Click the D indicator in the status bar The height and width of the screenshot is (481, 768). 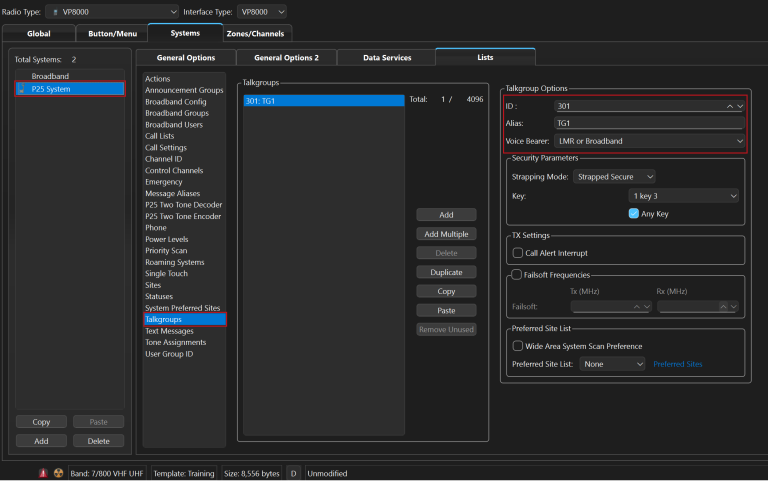pos(294,472)
